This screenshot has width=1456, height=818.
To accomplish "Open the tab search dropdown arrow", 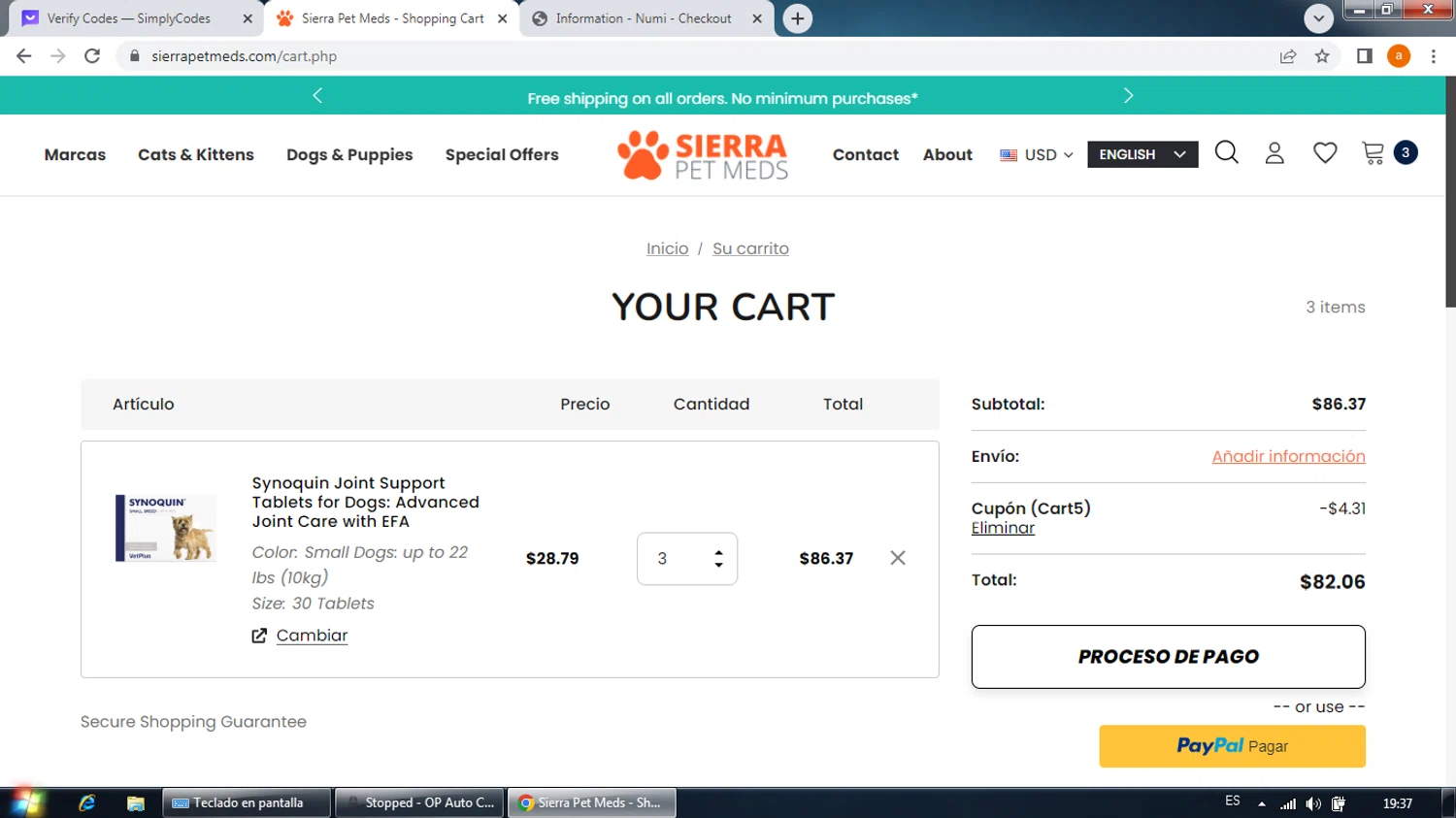I will coord(1318,18).
